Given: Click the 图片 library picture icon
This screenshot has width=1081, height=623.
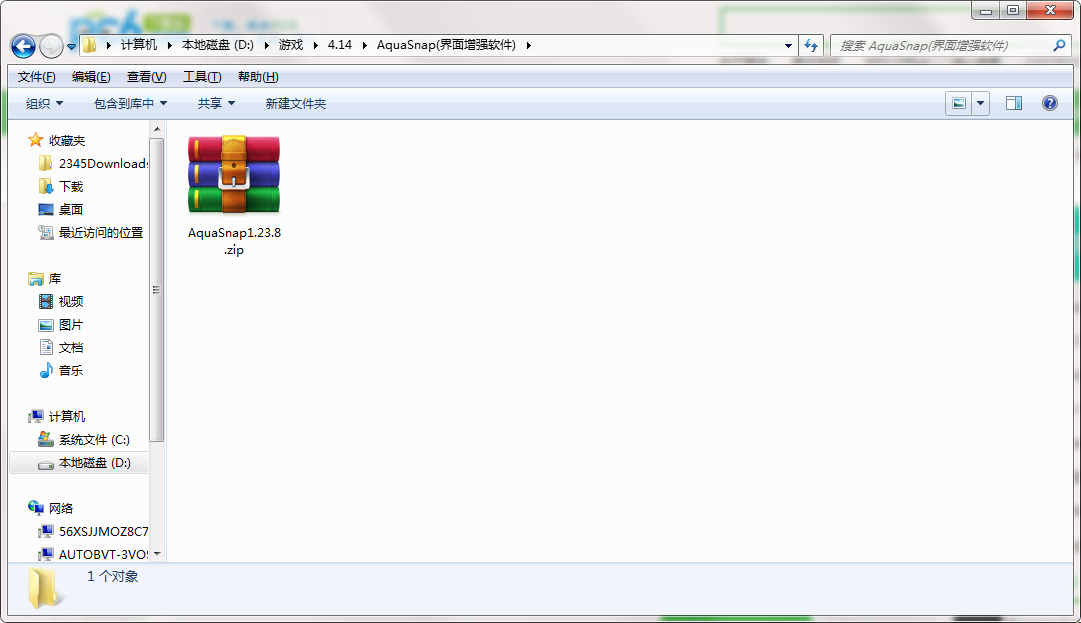Looking at the screenshot, I should coord(46,325).
